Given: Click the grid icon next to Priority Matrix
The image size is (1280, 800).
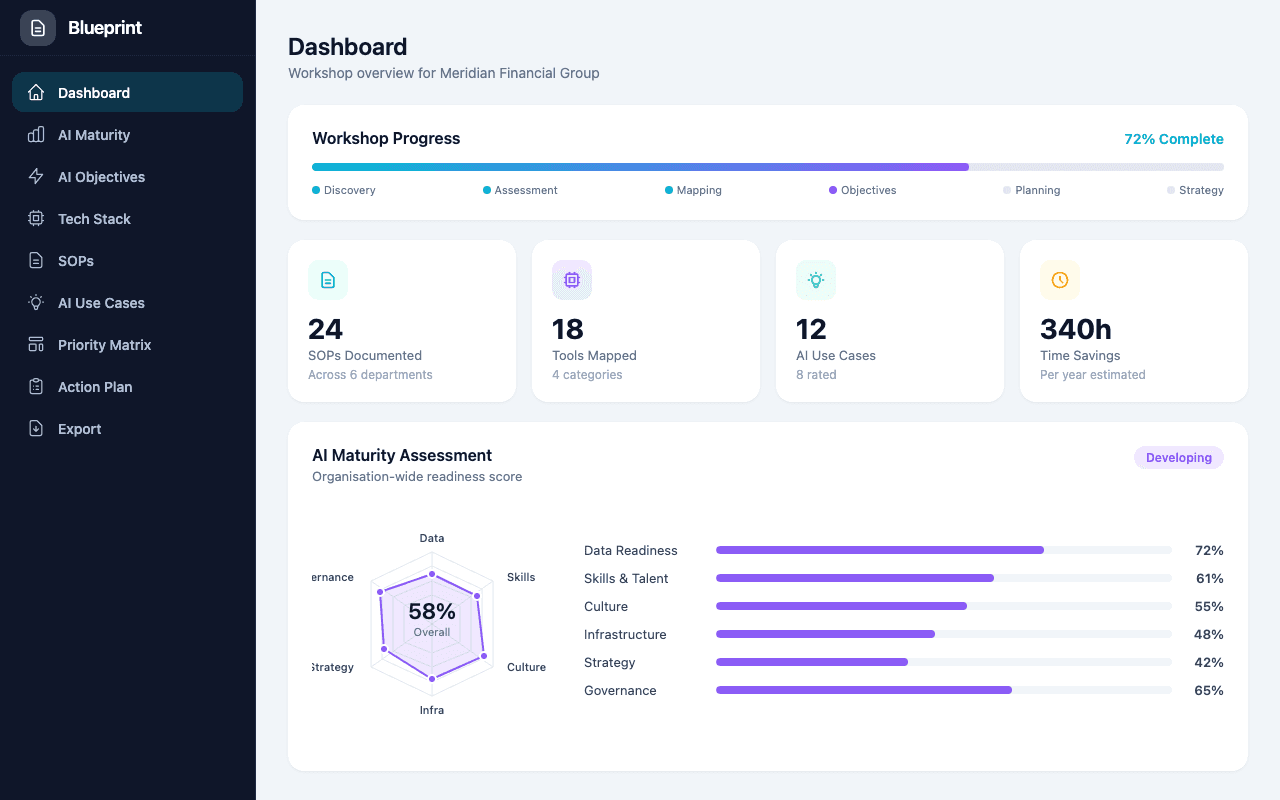Looking at the screenshot, I should tap(35, 345).
